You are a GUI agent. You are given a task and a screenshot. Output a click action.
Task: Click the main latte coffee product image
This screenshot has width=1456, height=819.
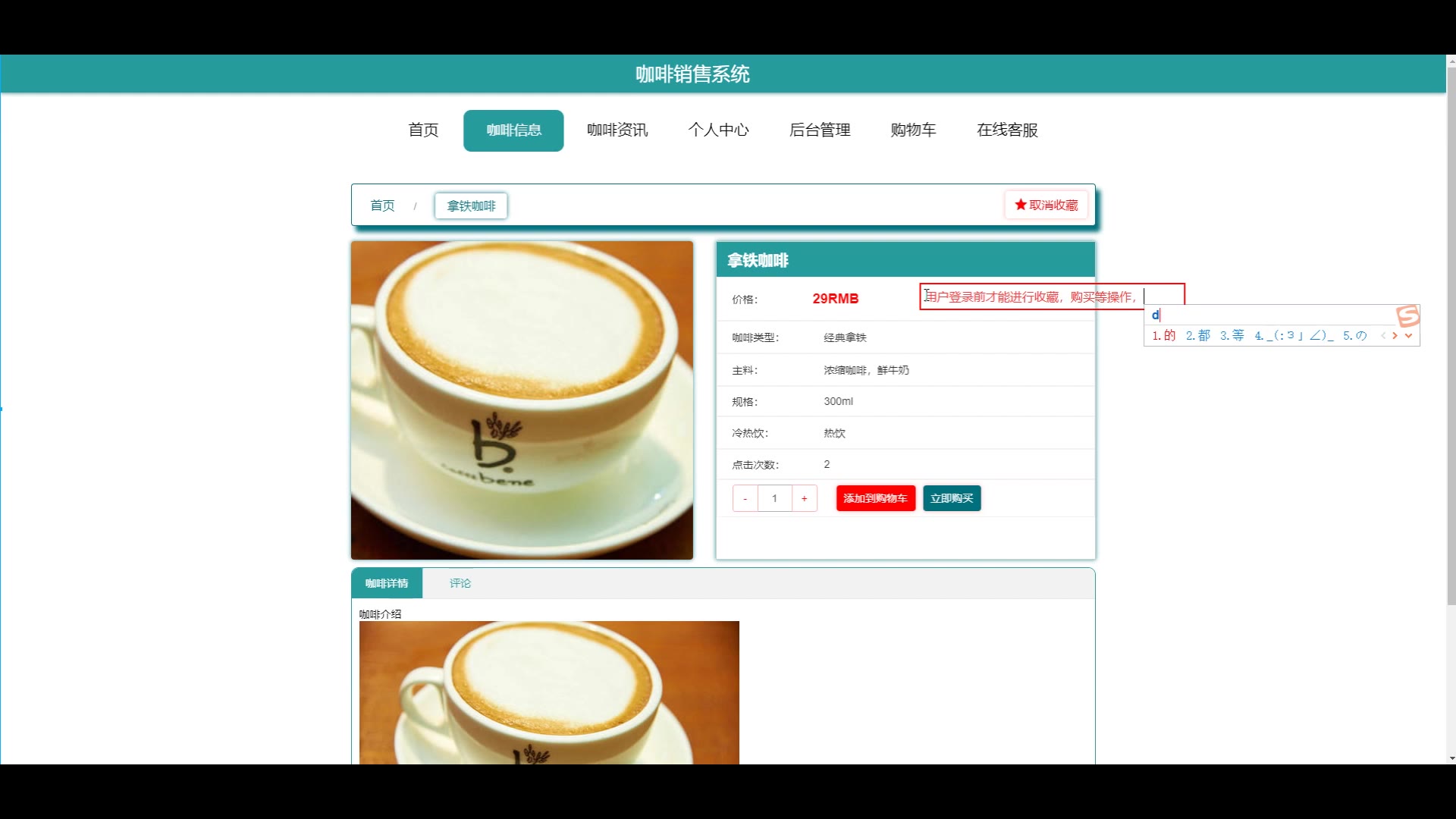[522, 400]
